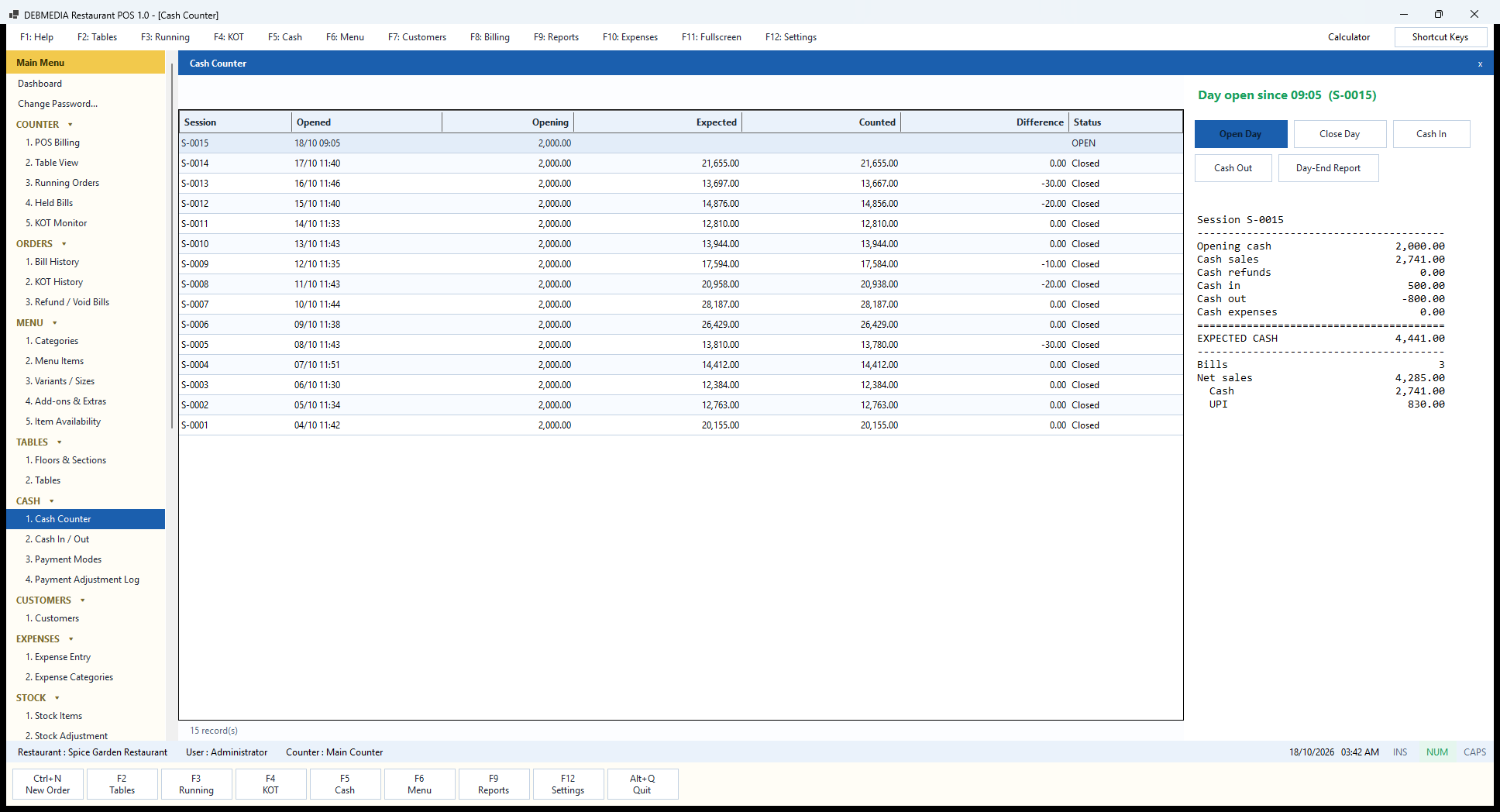Sort by the Difference column header
This screenshot has height=812, width=1500.
[x=985, y=122]
